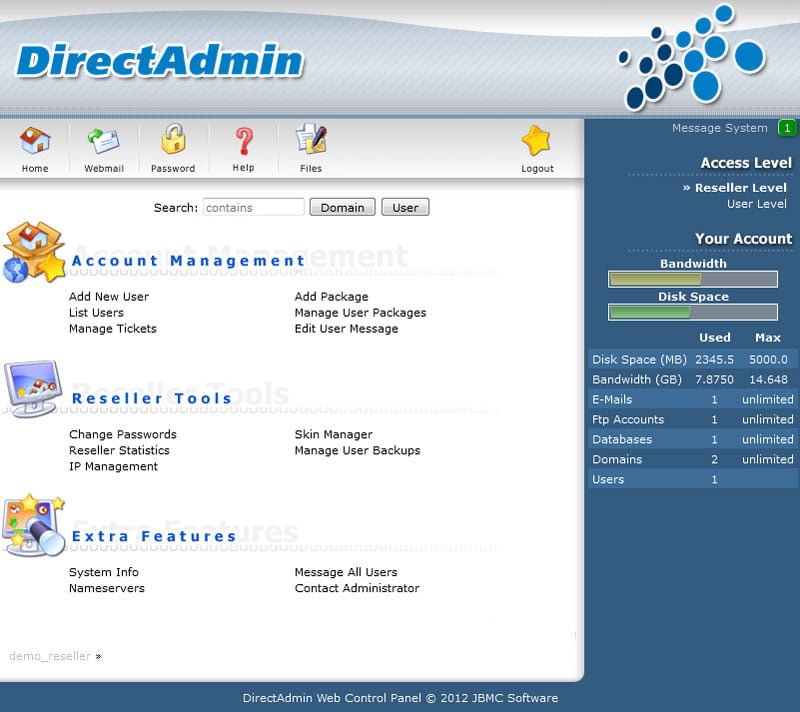The image size is (800, 712).
Task: Open the green Message System counter badge
Action: 787,128
